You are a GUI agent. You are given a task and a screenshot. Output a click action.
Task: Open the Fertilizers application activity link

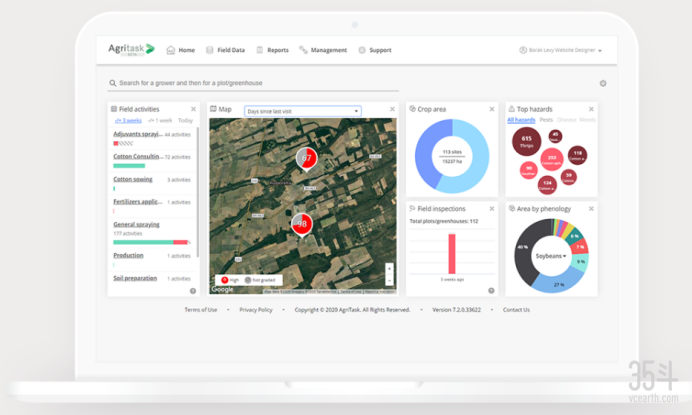pyautogui.click(x=138, y=202)
